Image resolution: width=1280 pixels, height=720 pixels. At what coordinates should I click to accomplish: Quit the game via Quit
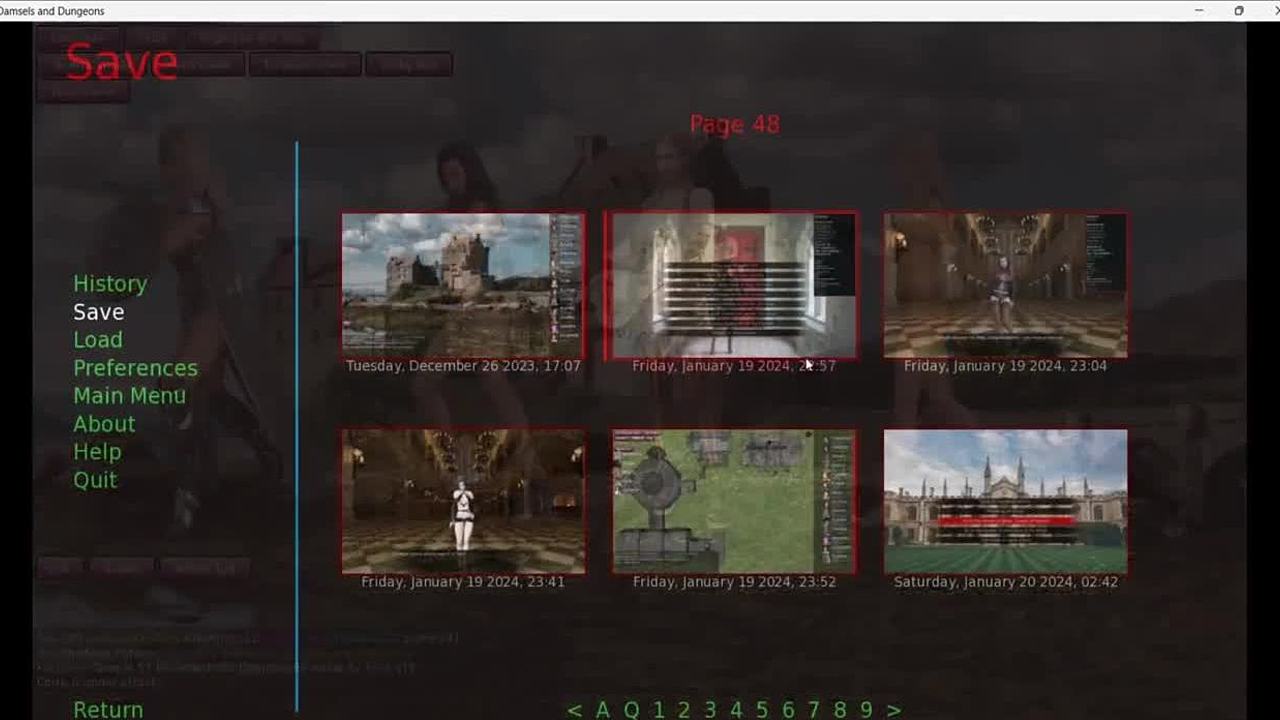pyautogui.click(x=95, y=480)
